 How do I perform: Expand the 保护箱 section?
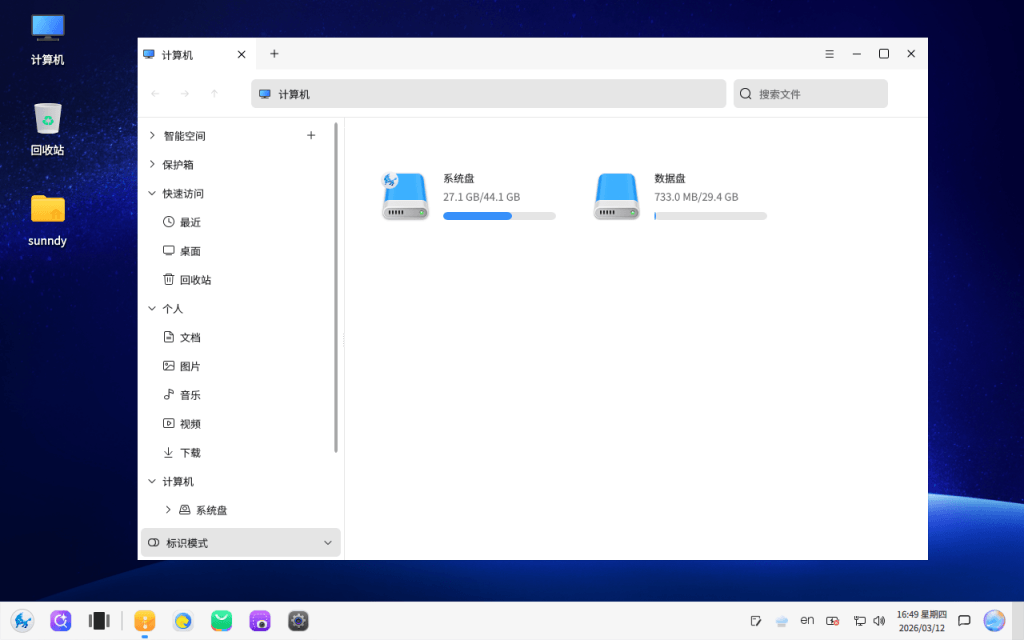point(152,164)
